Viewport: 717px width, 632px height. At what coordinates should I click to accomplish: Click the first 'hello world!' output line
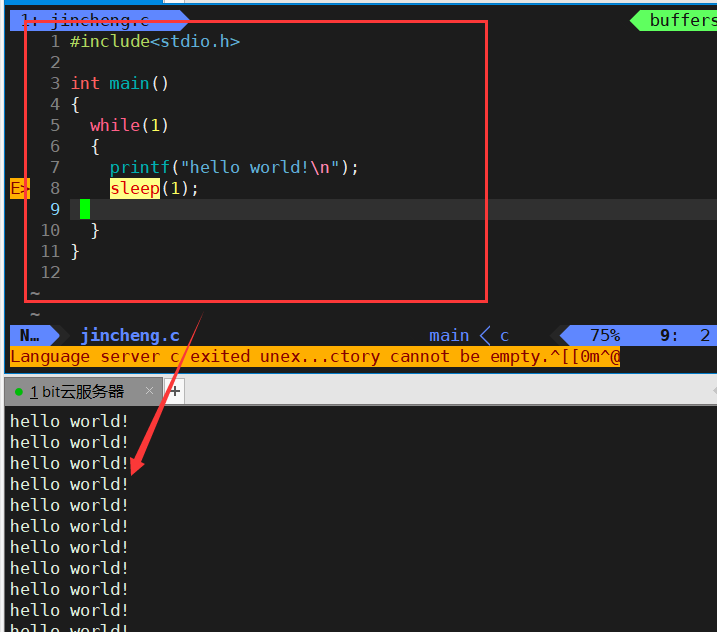coord(69,421)
